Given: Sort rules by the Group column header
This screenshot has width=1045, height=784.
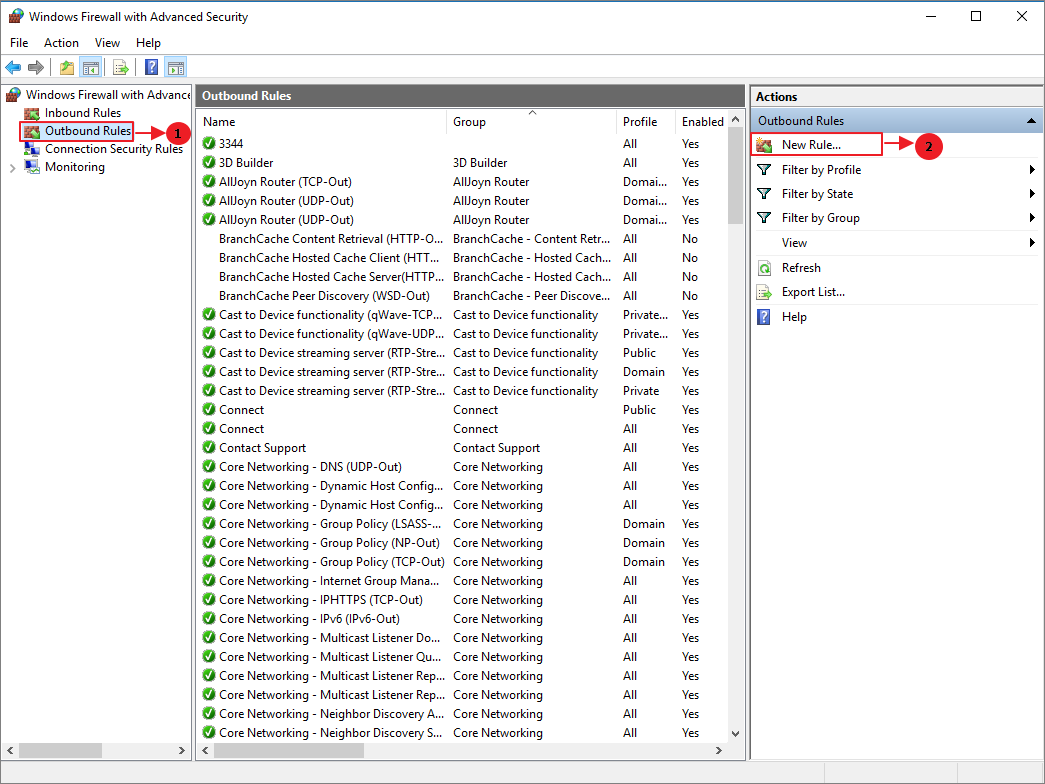Looking at the screenshot, I should click(532, 122).
